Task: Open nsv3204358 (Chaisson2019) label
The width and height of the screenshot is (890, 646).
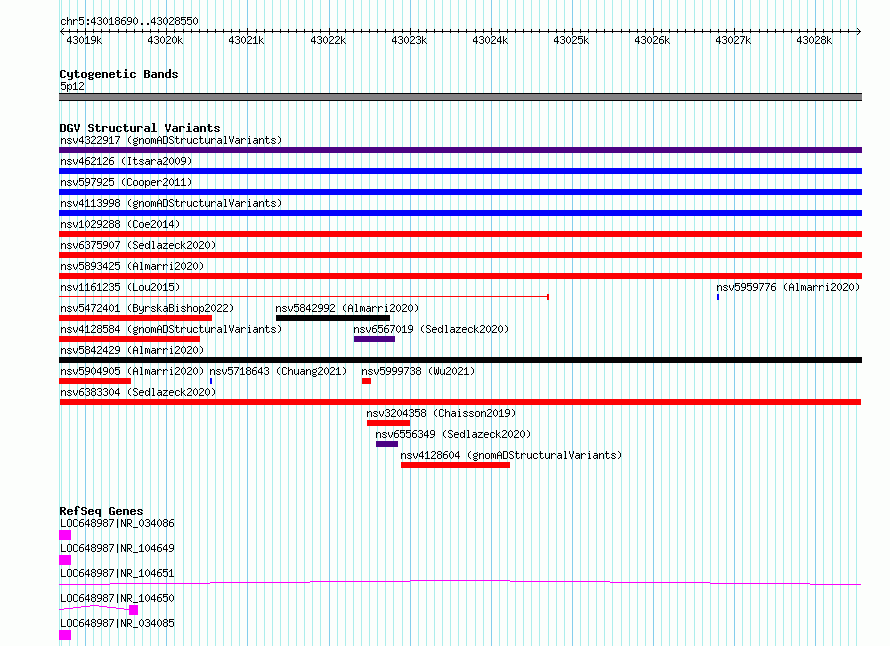Action: pos(441,413)
